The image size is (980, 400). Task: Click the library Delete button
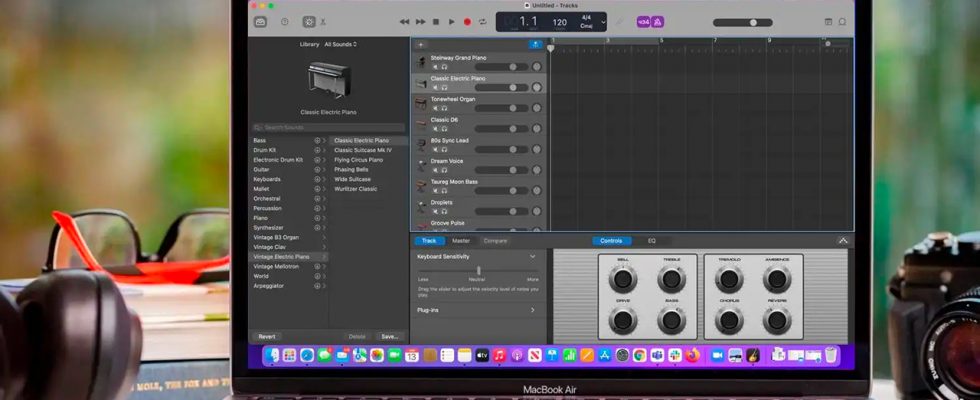coord(357,336)
